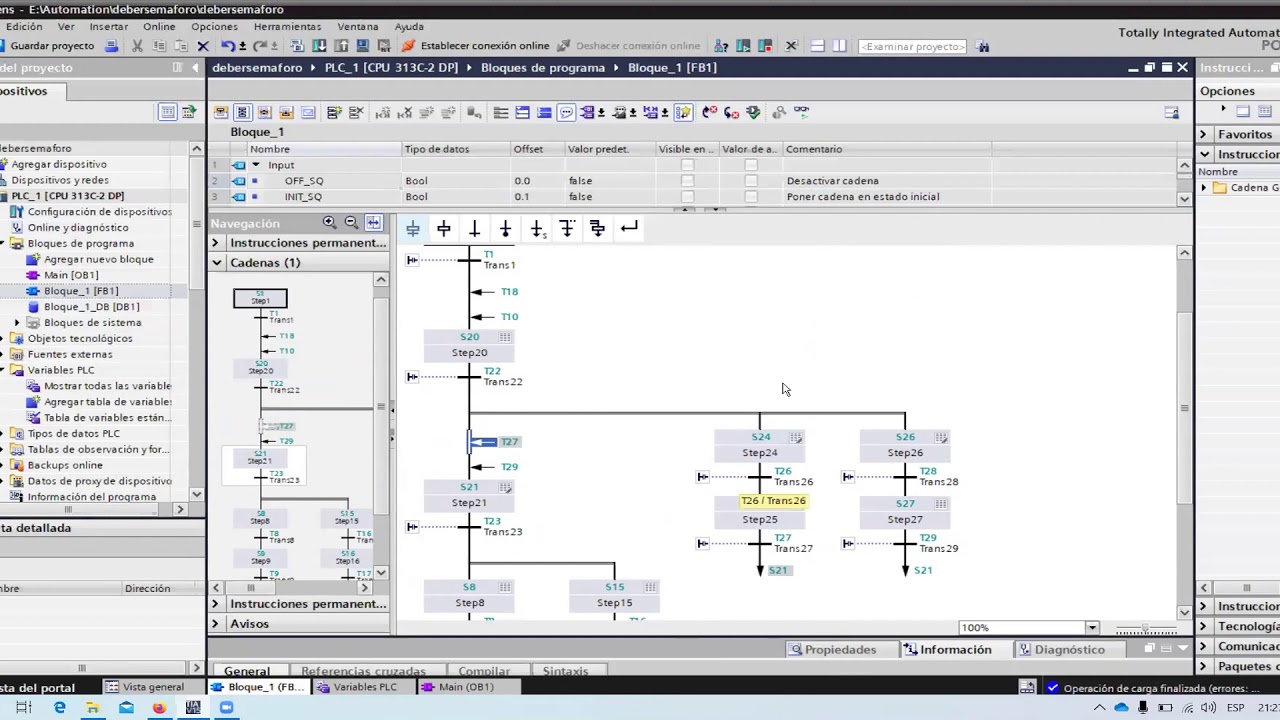Open the Edición menu
The width and height of the screenshot is (1280, 720).
coord(23,27)
